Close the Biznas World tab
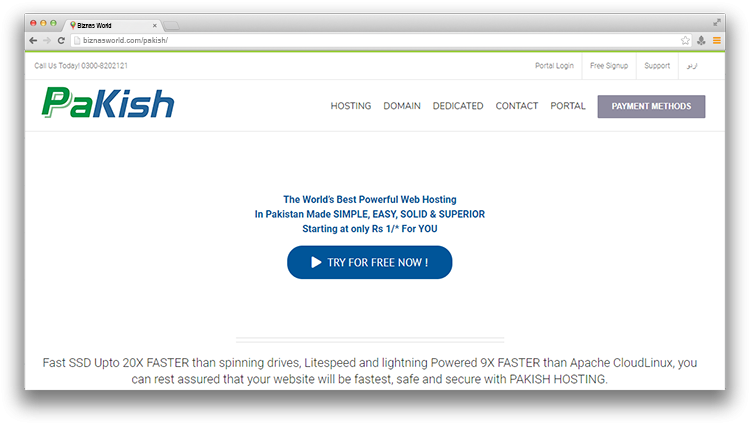Viewport: 750px width, 425px height. point(154,24)
